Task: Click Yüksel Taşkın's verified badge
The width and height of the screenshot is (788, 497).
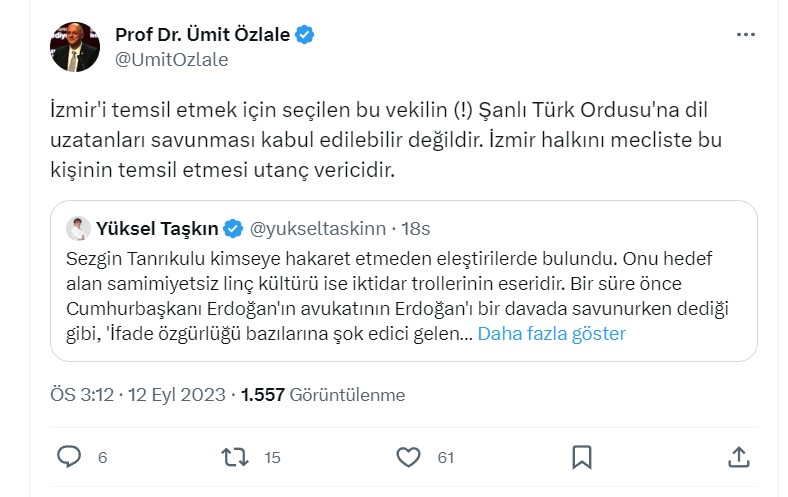Action: (x=233, y=229)
